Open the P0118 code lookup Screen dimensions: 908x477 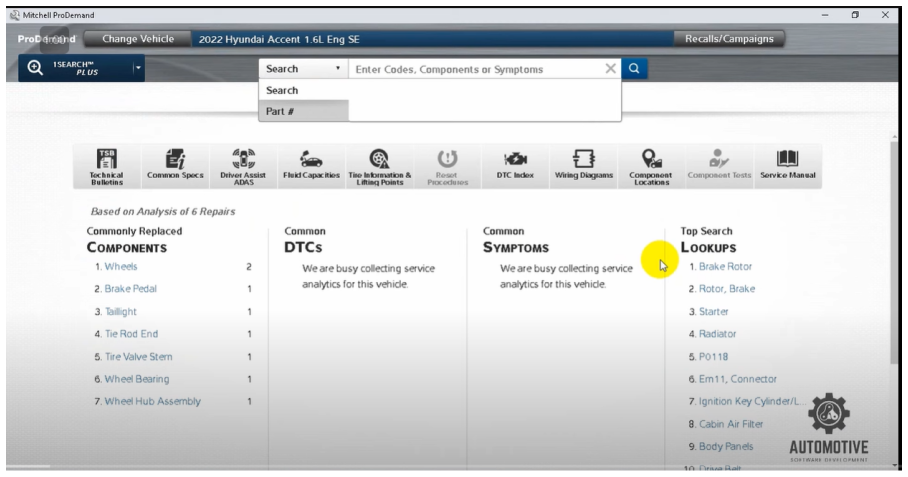713,357
